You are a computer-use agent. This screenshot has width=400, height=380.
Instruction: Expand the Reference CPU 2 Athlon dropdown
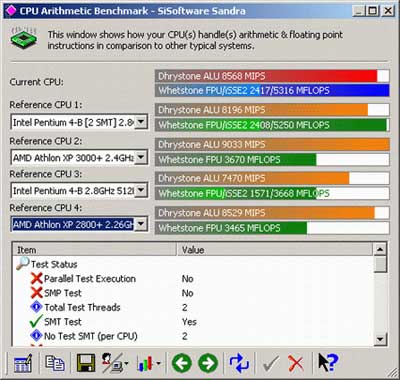141,157
